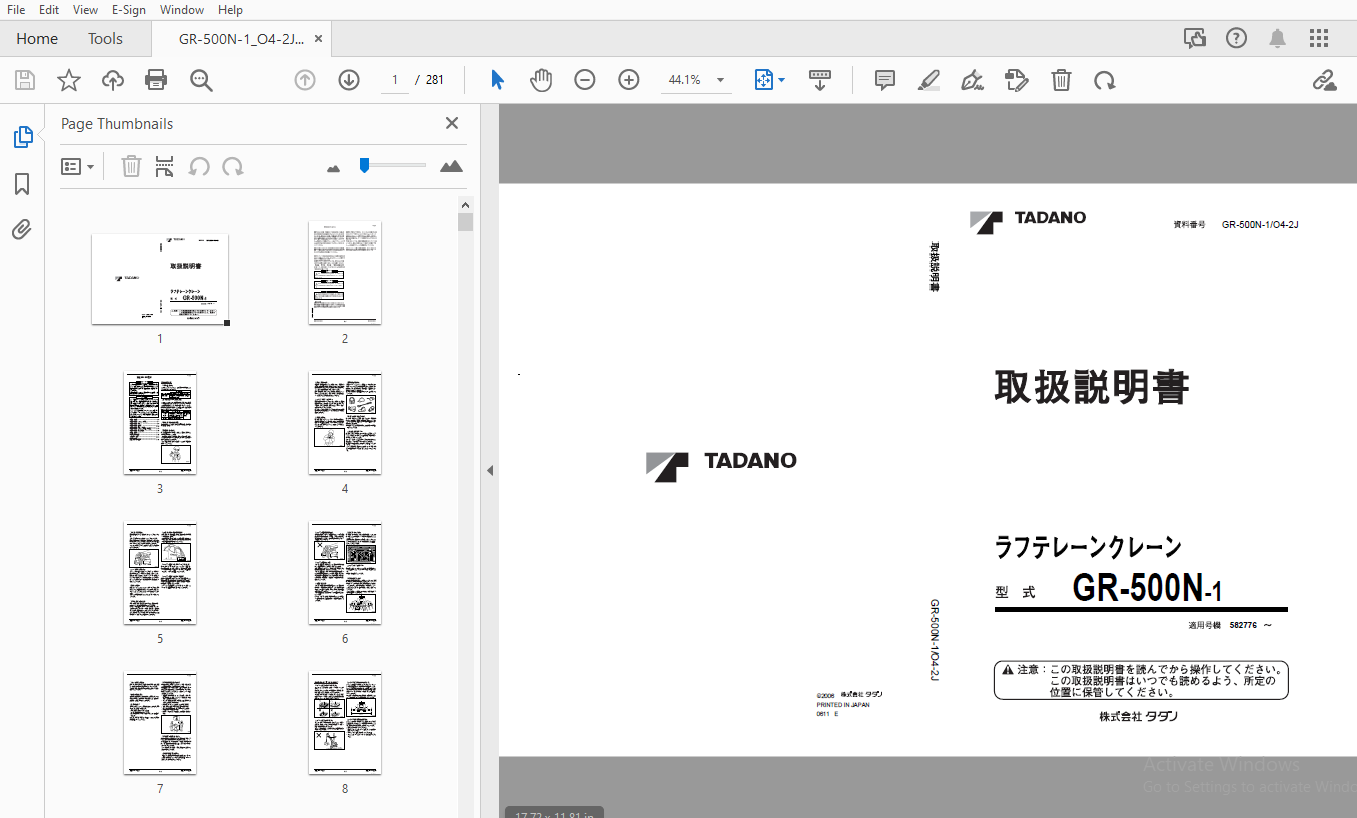Click the edit/stamp tool icon
This screenshot has width=1357, height=818.
click(x=1017, y=80)
